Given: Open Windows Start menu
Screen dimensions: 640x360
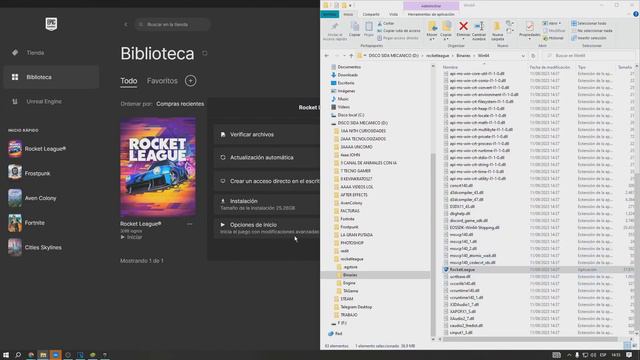Looking at the screenshot, I should coord(6,355).
